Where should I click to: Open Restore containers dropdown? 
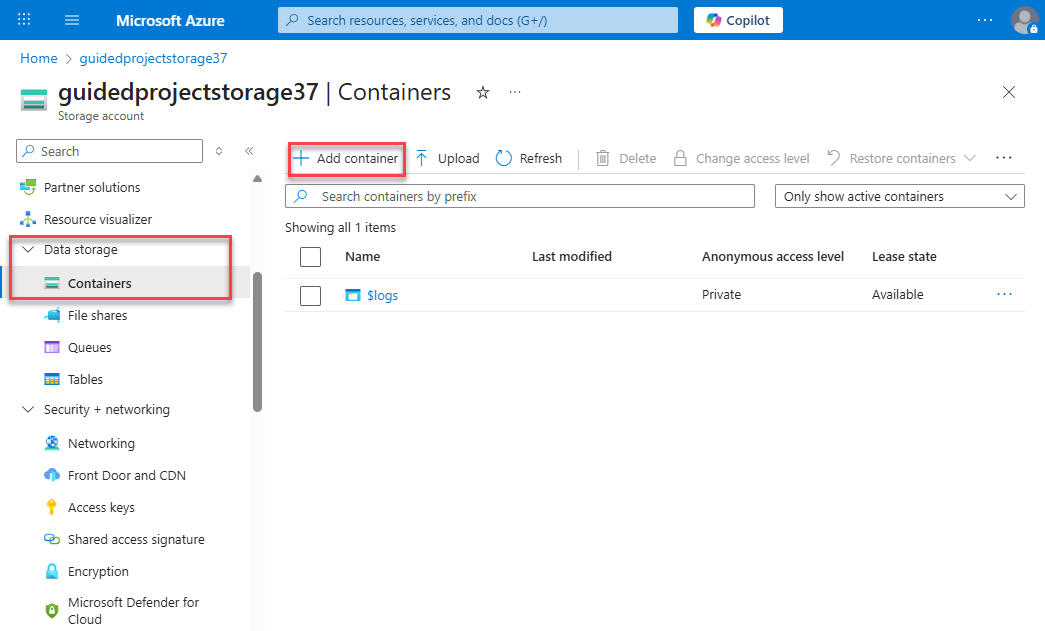pos(901,159)
